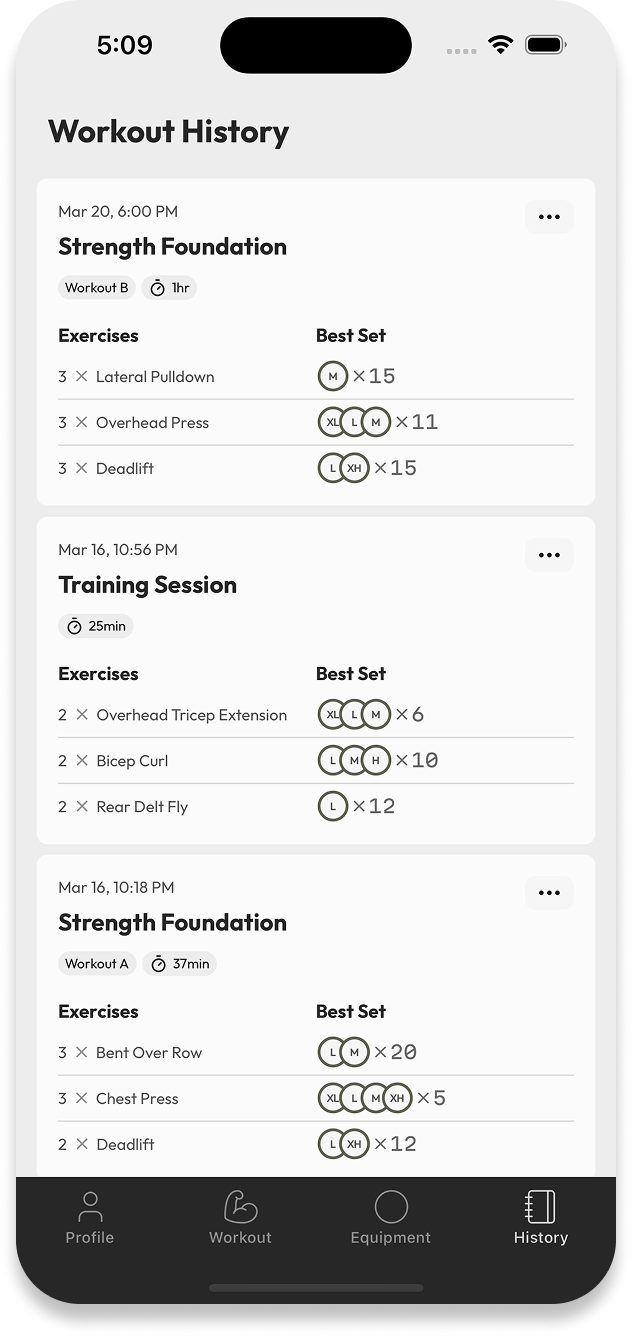Image resolution: width=632 pixels, height=1336 pixels.
Task: Toggle the XH band on Deadlift best set
Action: click(352, 467)
